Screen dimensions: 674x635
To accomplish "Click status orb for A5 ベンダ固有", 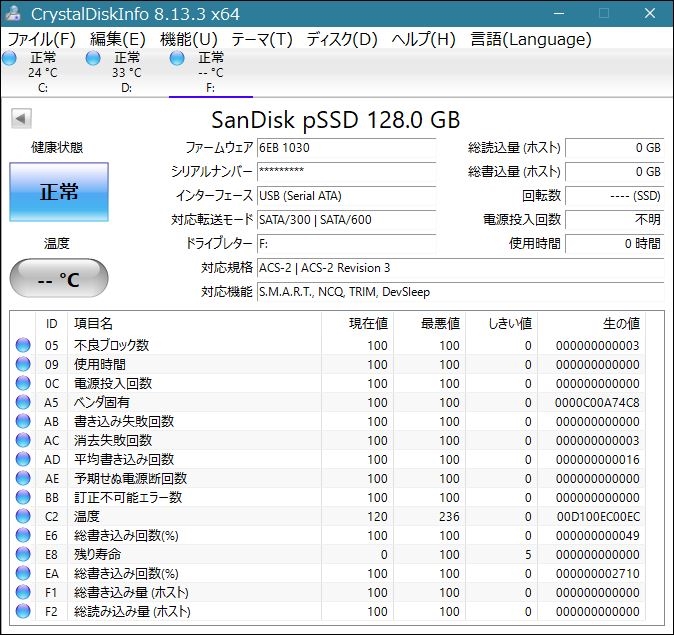I will pos(23,402).
